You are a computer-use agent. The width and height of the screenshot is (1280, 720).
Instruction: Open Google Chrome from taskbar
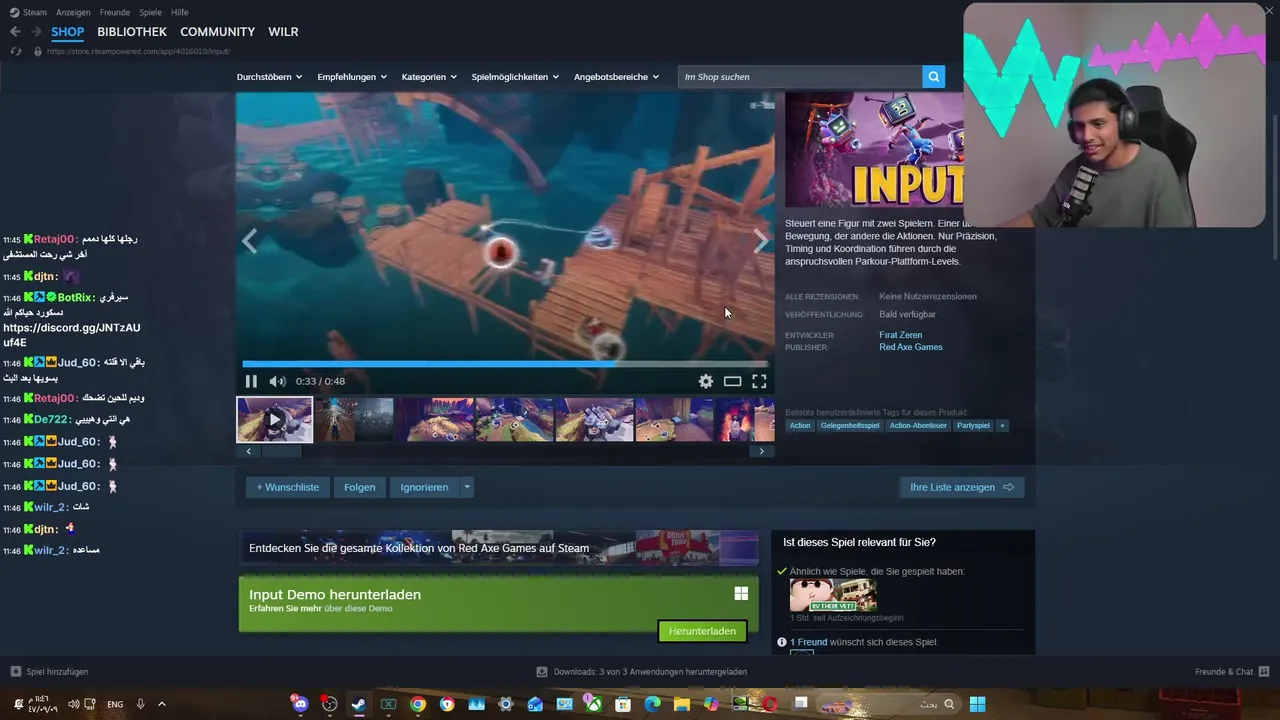coord(418,704)
